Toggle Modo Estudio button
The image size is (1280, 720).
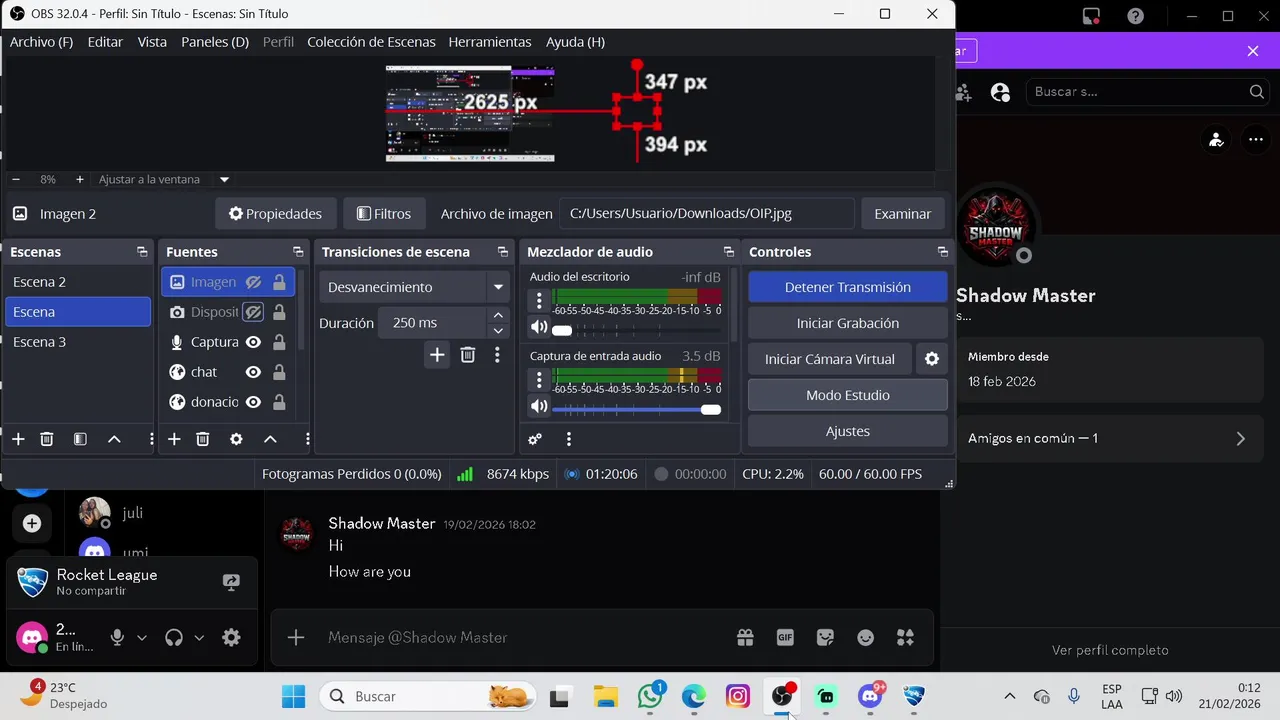coord(848,395)
